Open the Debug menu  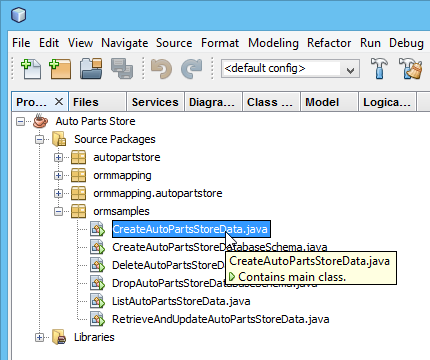(x=406, y=43)
